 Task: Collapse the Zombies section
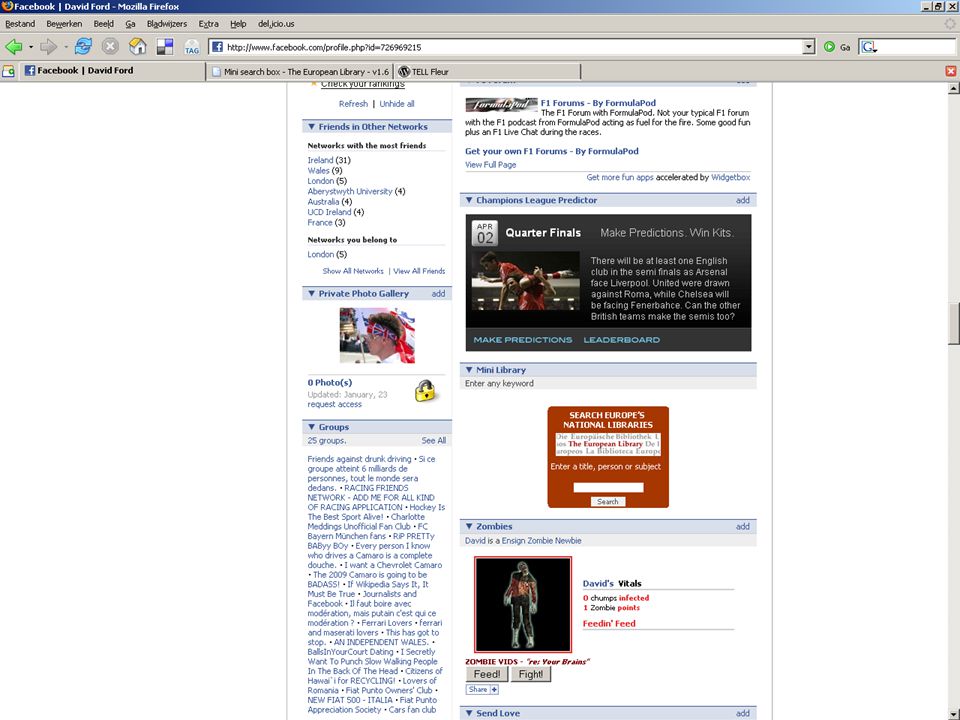click(x=469, y=527)
